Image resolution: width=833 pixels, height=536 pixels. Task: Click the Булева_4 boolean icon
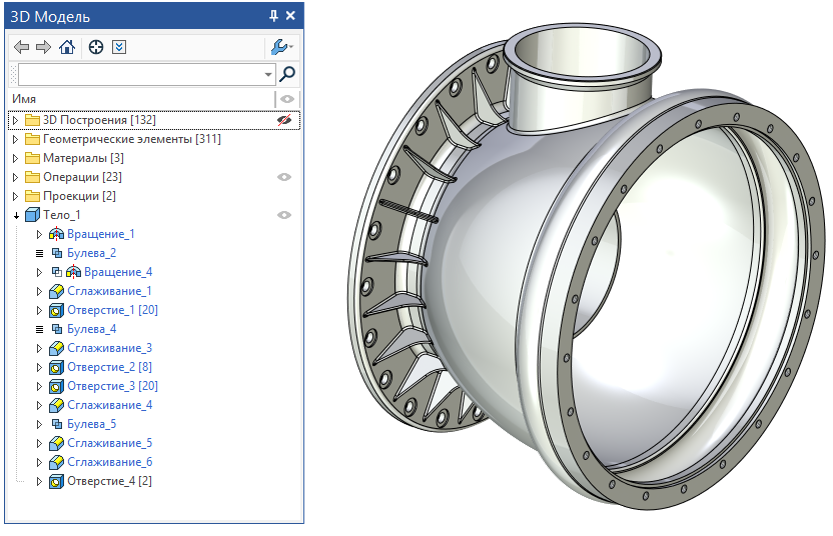pyautogui.click(x=57, y=329)
